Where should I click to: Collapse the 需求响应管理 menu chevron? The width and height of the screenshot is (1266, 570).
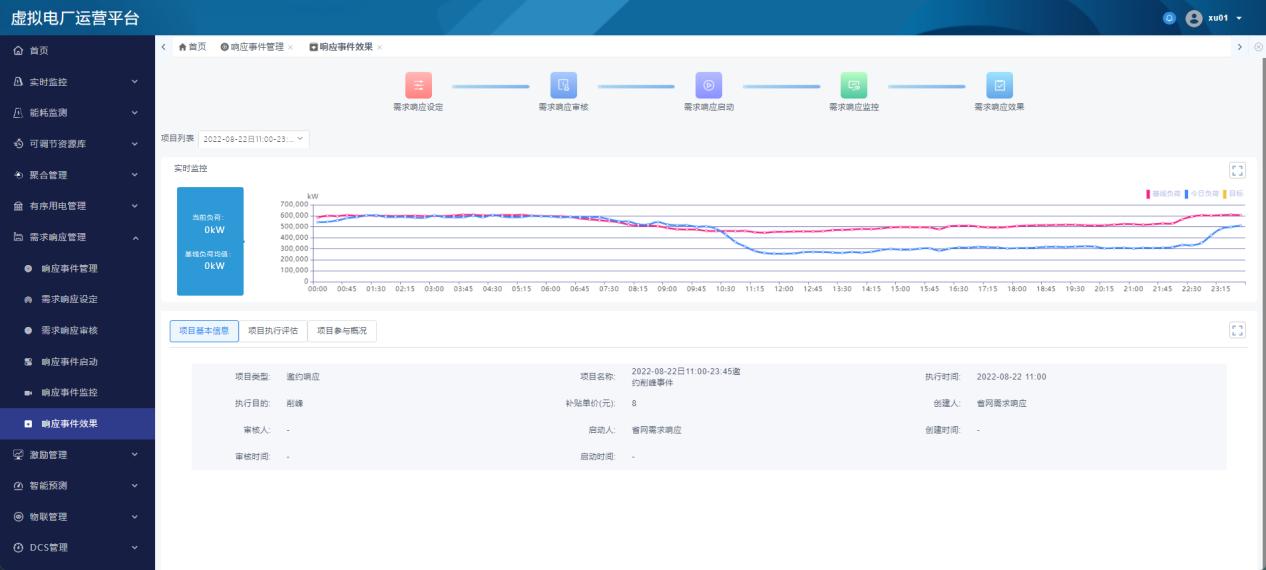(x=135, y=237)
